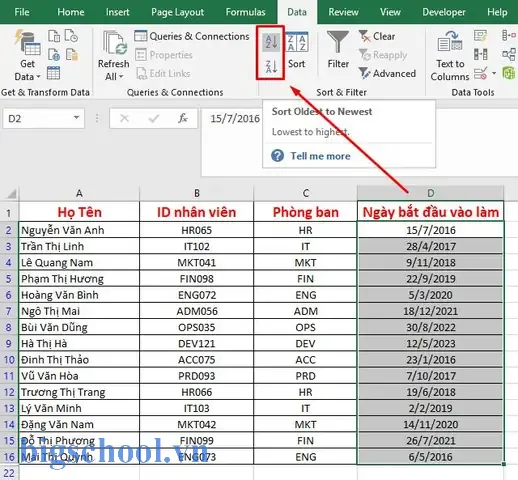
Task: Click the ID nhân viên header cell
Action: click(197, 212)
